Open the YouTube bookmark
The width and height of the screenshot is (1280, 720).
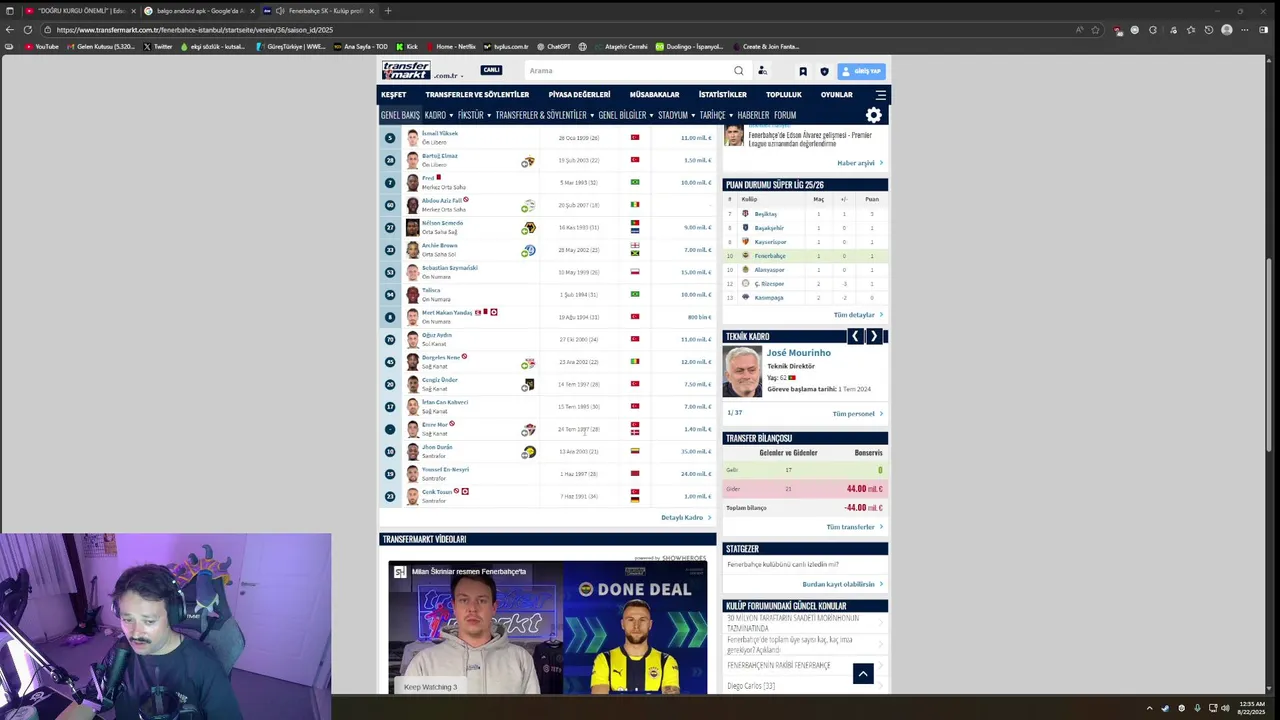point(42,47)
